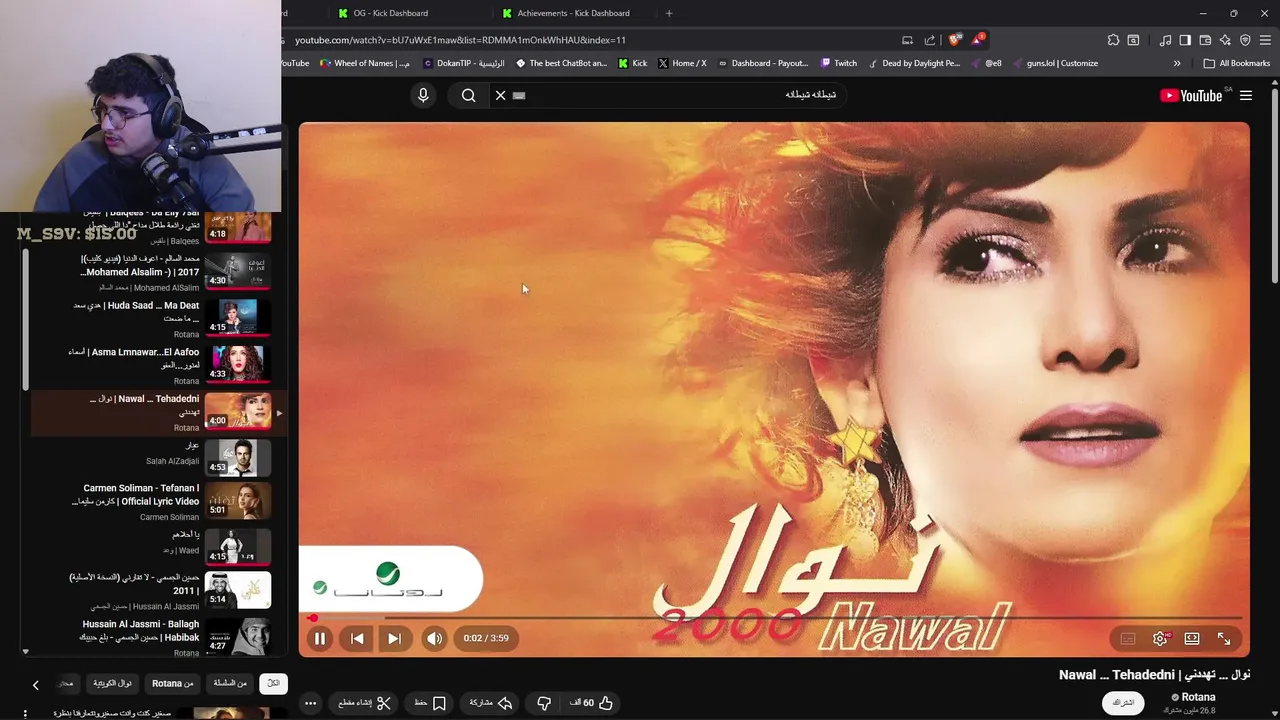Go to YouTube home via logo
The height and width of the screenshot is (720, 1280).
[x=1190, y=95]
